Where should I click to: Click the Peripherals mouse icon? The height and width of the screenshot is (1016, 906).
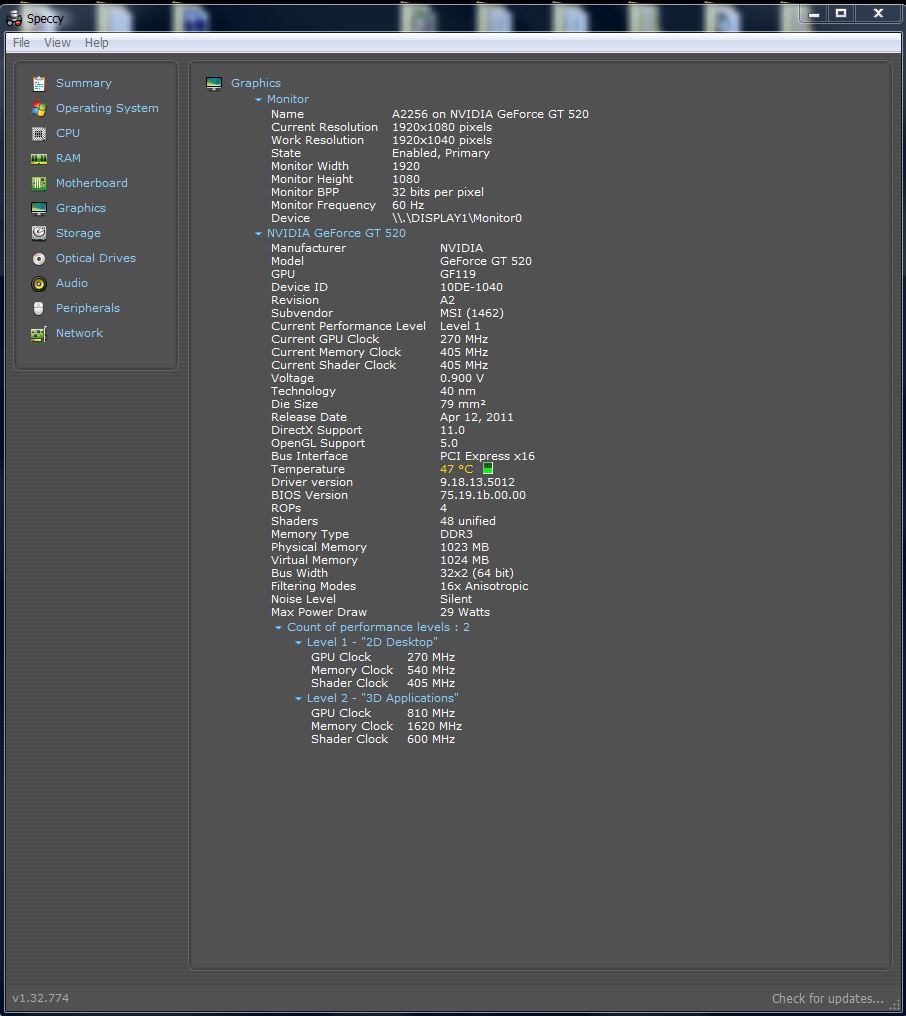pyautogui.click(x=39, y=308)
